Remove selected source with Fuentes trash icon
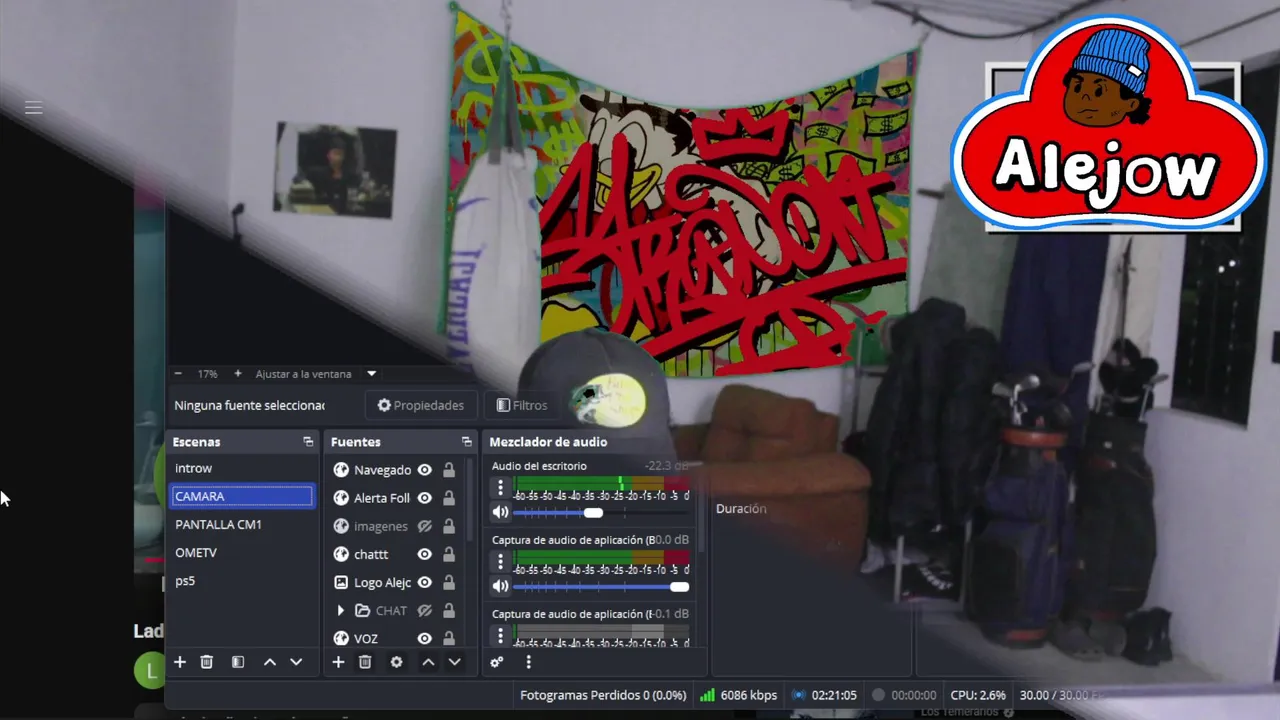The height and width of the screenshot is (720, 1280). point(365,662)
